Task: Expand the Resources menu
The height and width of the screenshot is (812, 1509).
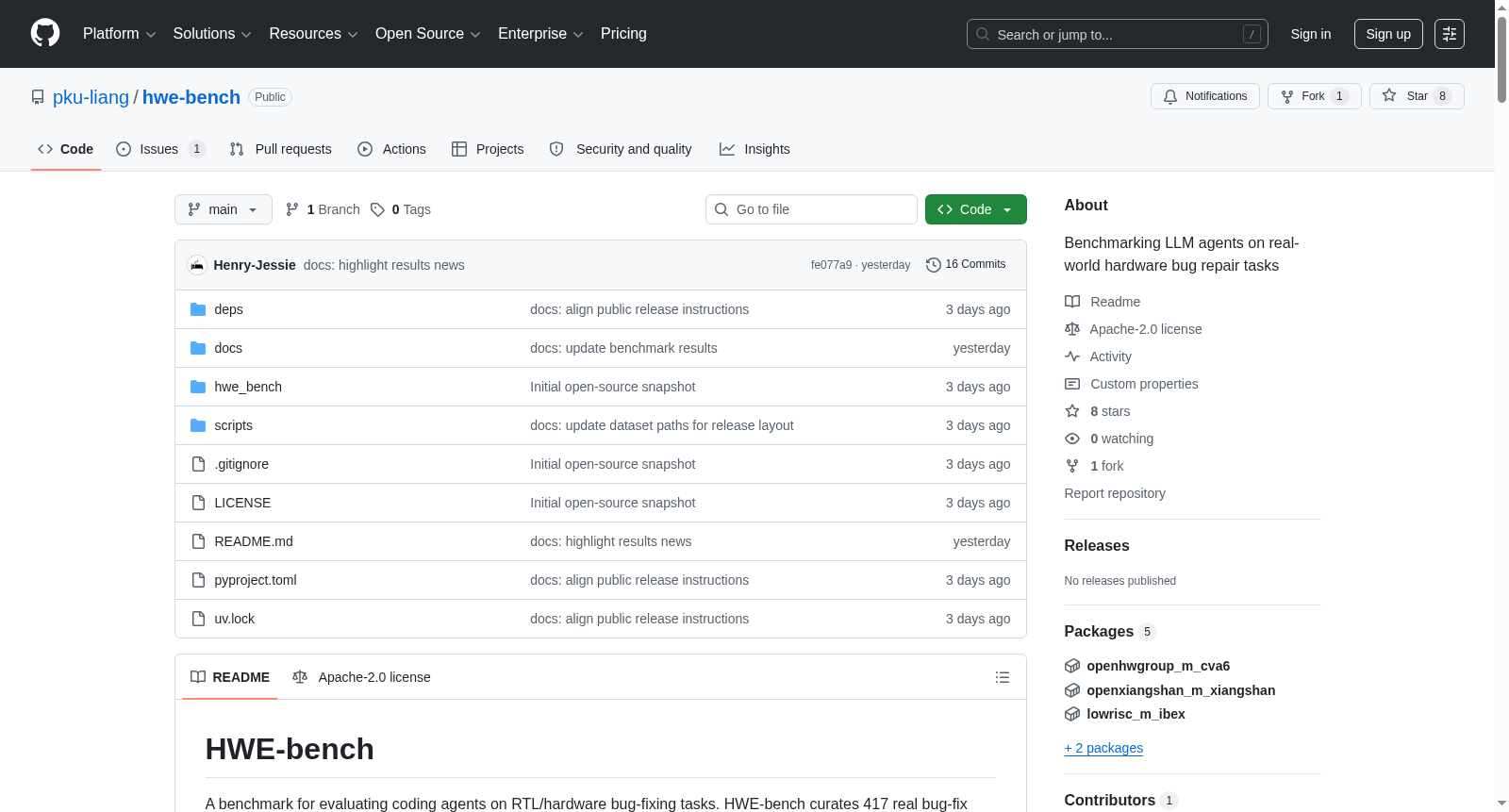Action: [x=313, y=34]
